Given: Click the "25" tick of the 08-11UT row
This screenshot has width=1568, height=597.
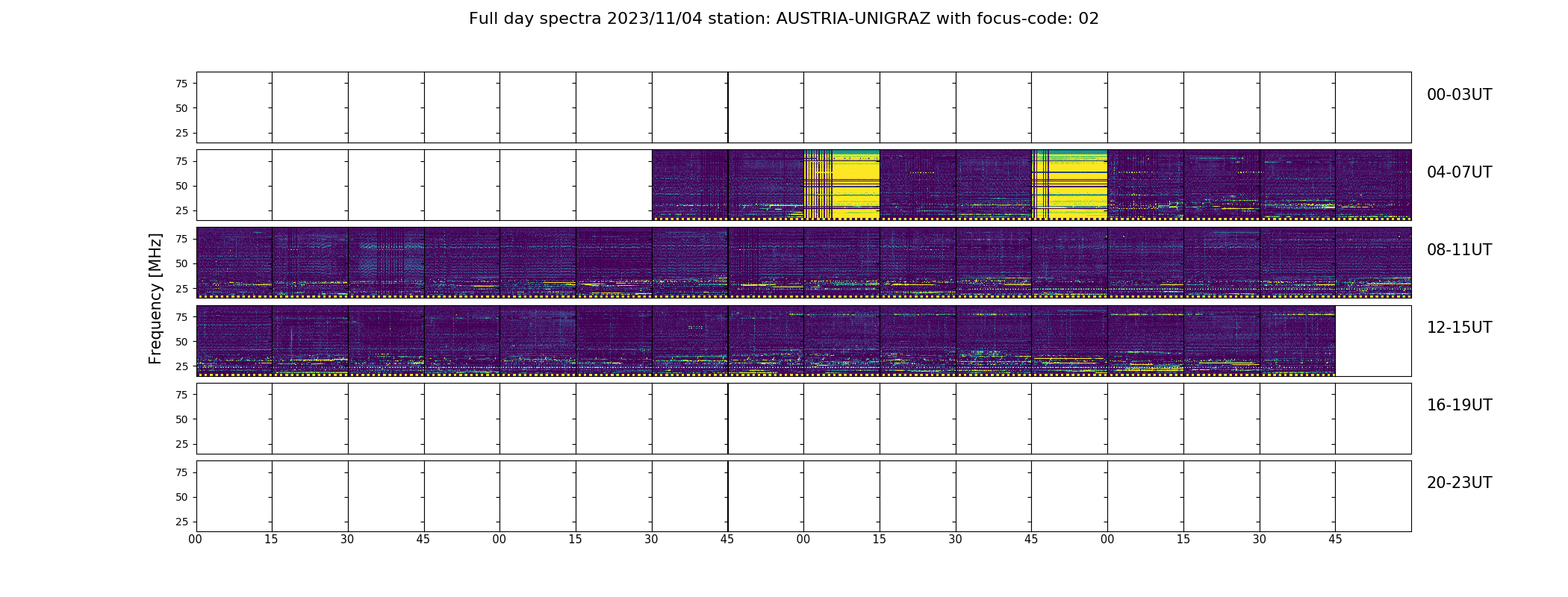Looking at the screenshot, I should click(x=181, y=288).
